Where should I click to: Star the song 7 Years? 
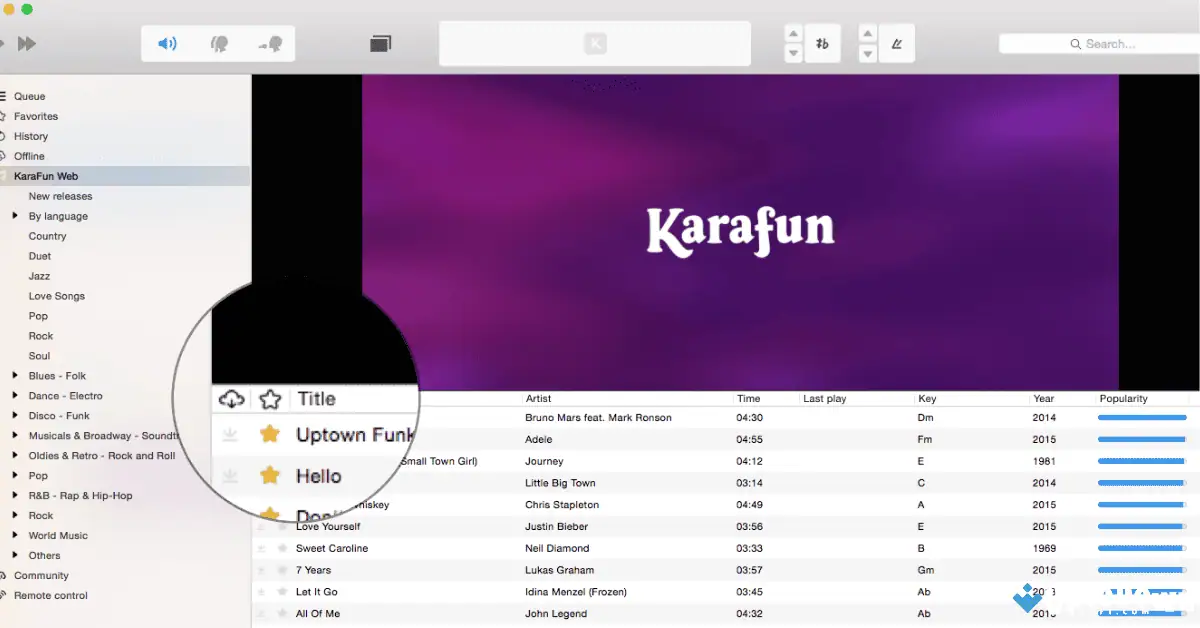tap(285, 569)
